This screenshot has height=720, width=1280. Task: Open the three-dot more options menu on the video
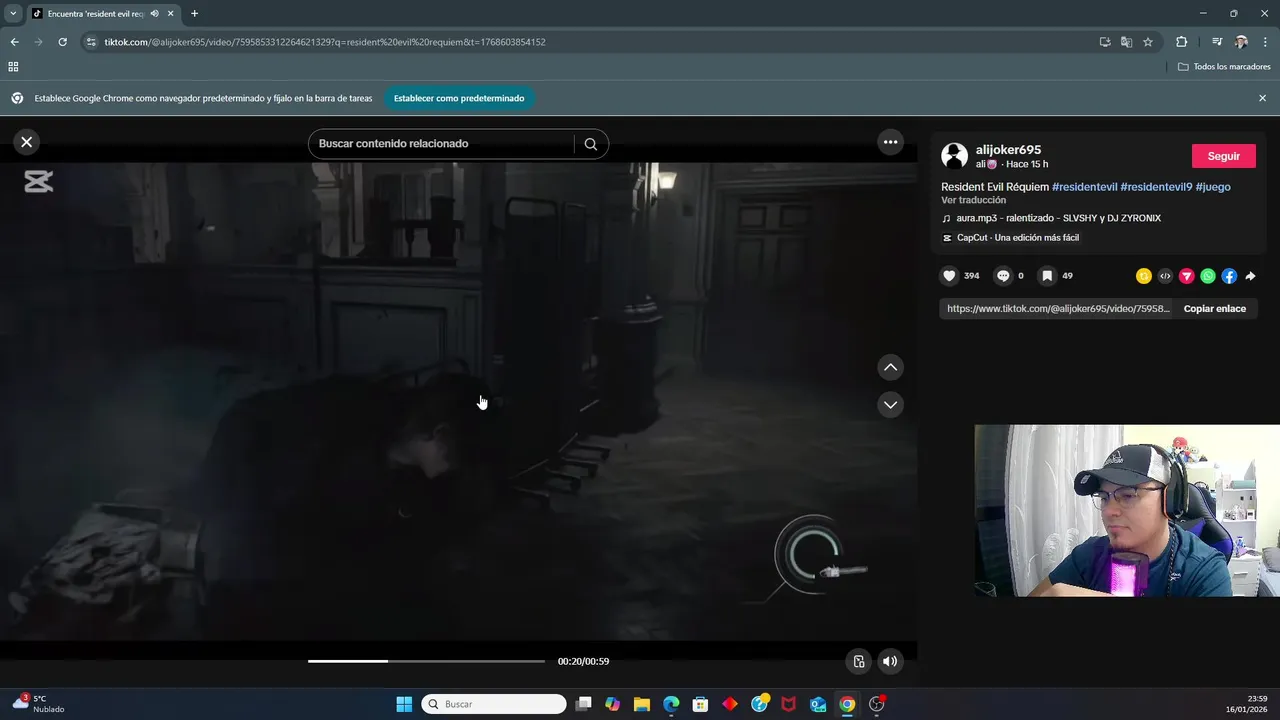pyautogui.click(x=890, y=142)
